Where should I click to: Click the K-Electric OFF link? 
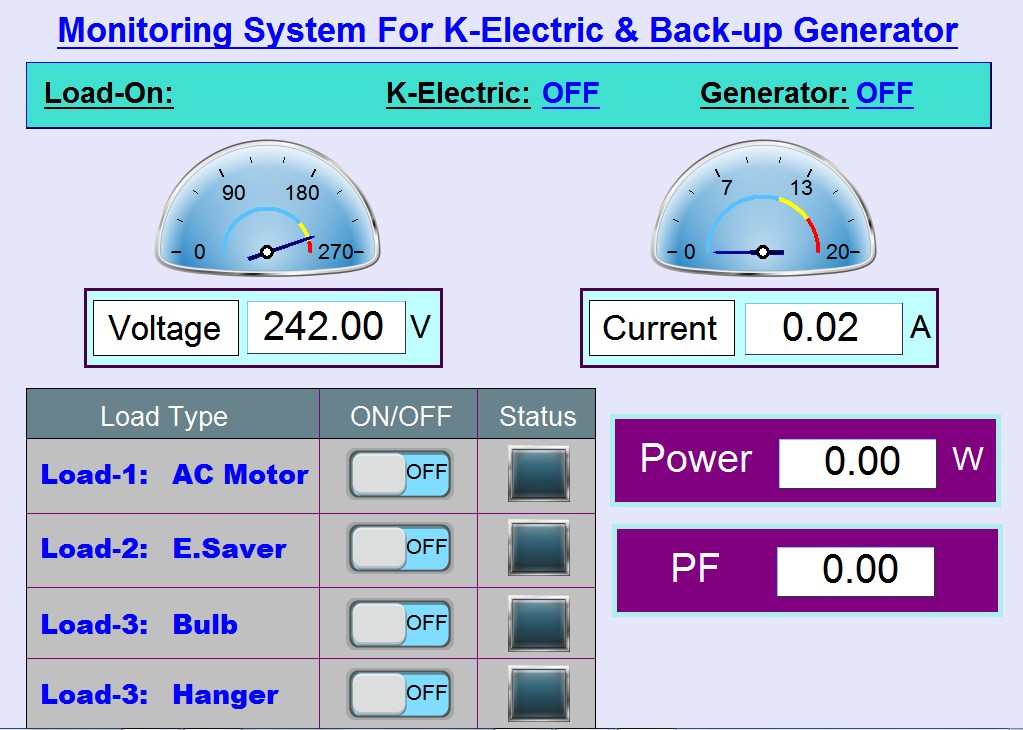coord(570,93)
